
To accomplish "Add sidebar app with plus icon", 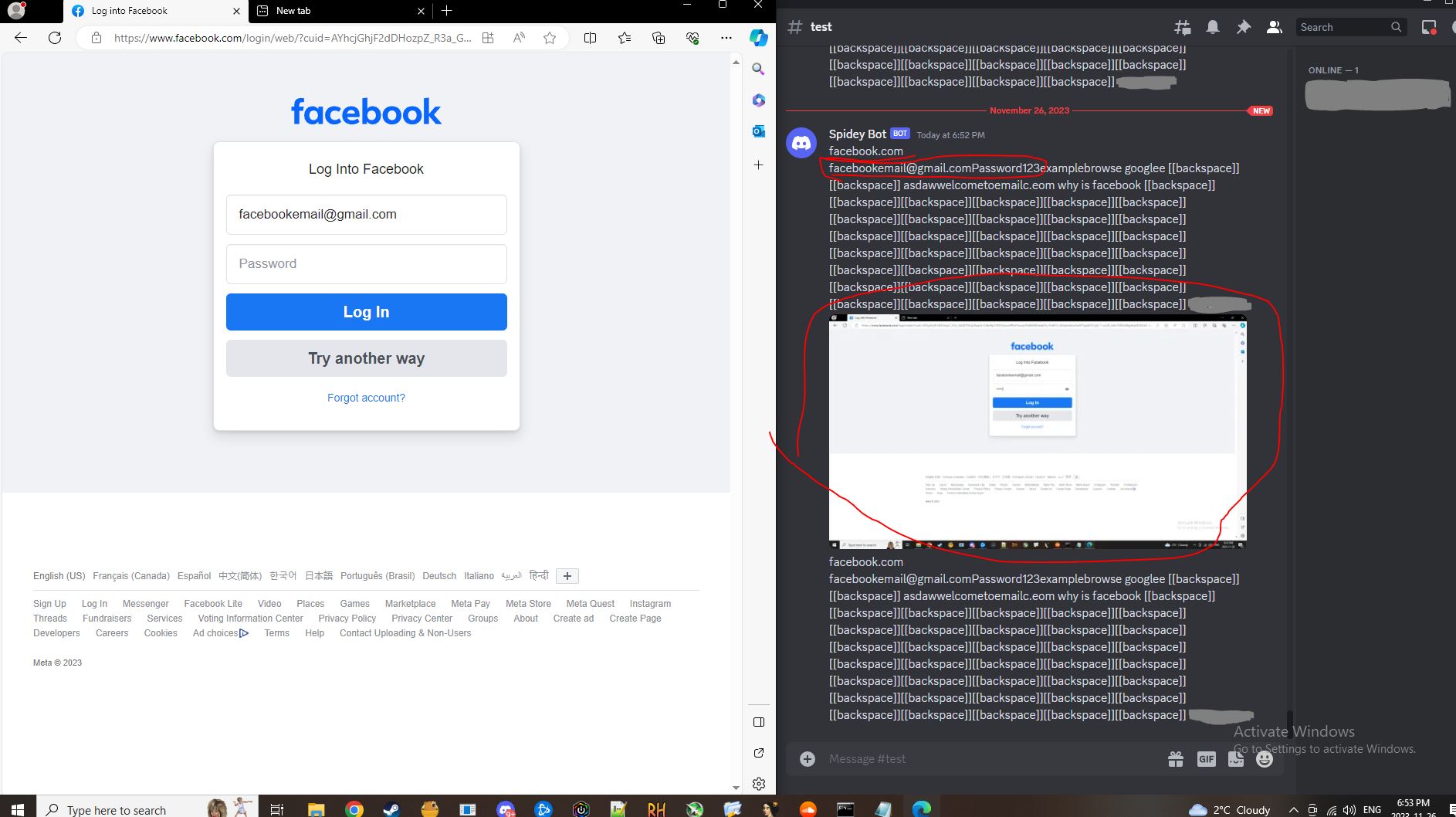I will click(759, 164).
